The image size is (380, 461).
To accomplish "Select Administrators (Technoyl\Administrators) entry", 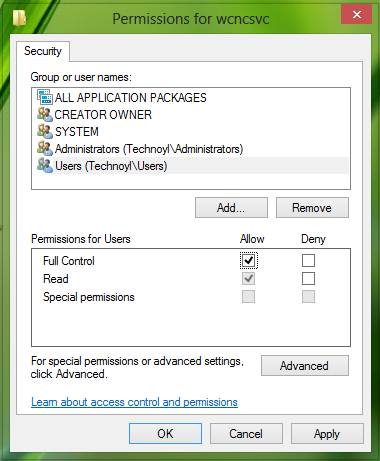I will (149, 149).
